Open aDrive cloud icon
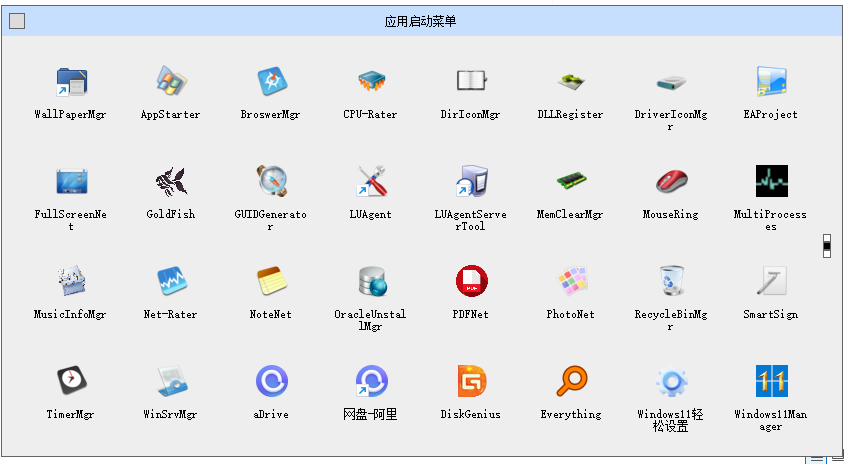 272,381
